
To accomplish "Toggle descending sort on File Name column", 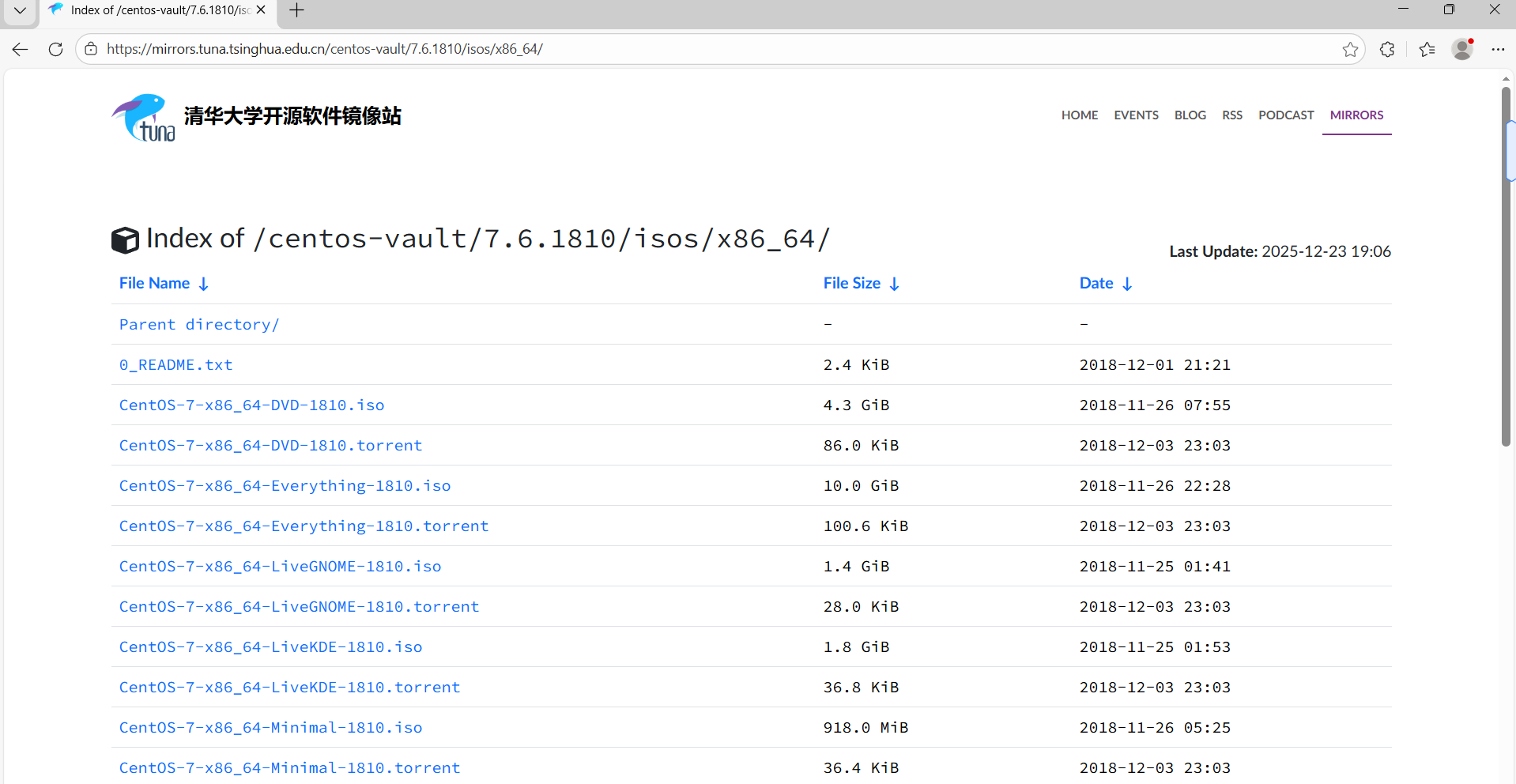I will coord(204,283).
